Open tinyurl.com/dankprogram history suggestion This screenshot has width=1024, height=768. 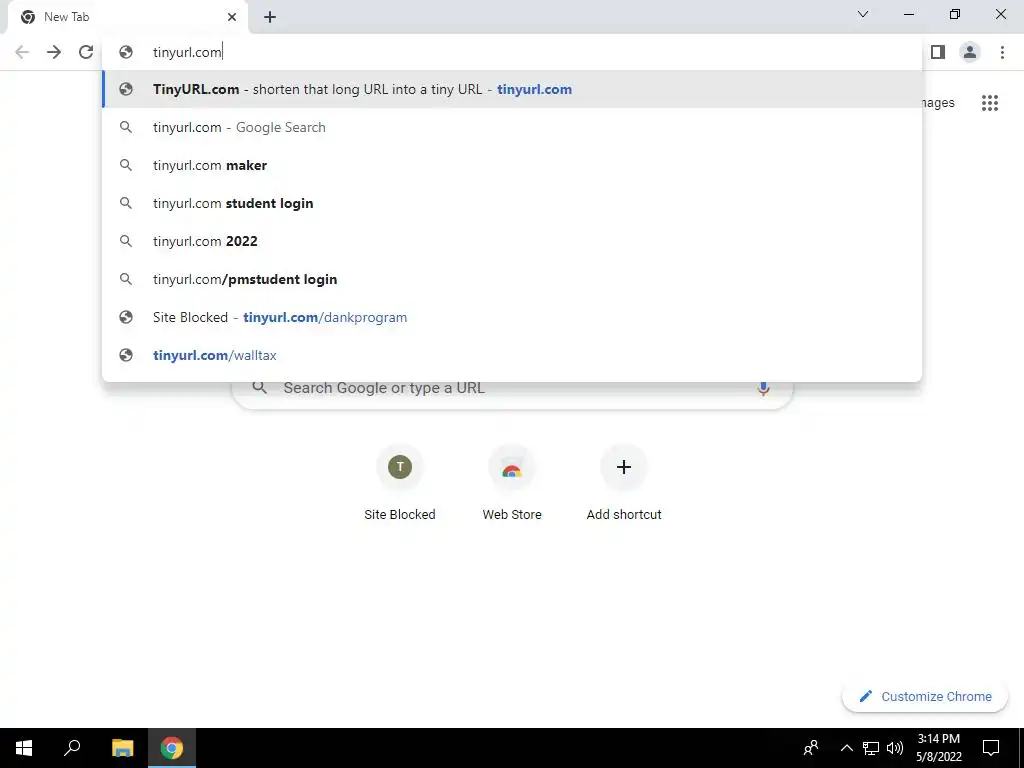[512, 317]
